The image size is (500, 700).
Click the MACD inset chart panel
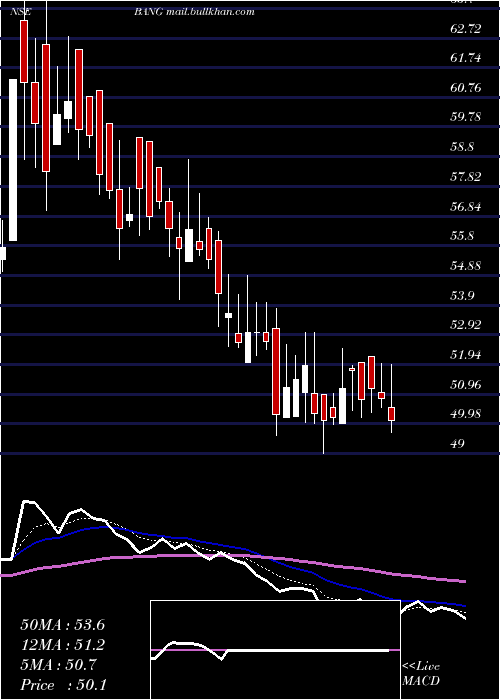pos(275,650)
